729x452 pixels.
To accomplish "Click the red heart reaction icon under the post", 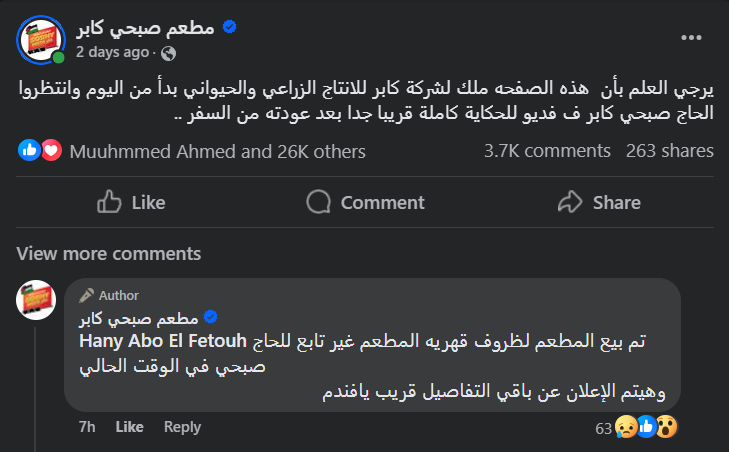I will click(51, 151).
